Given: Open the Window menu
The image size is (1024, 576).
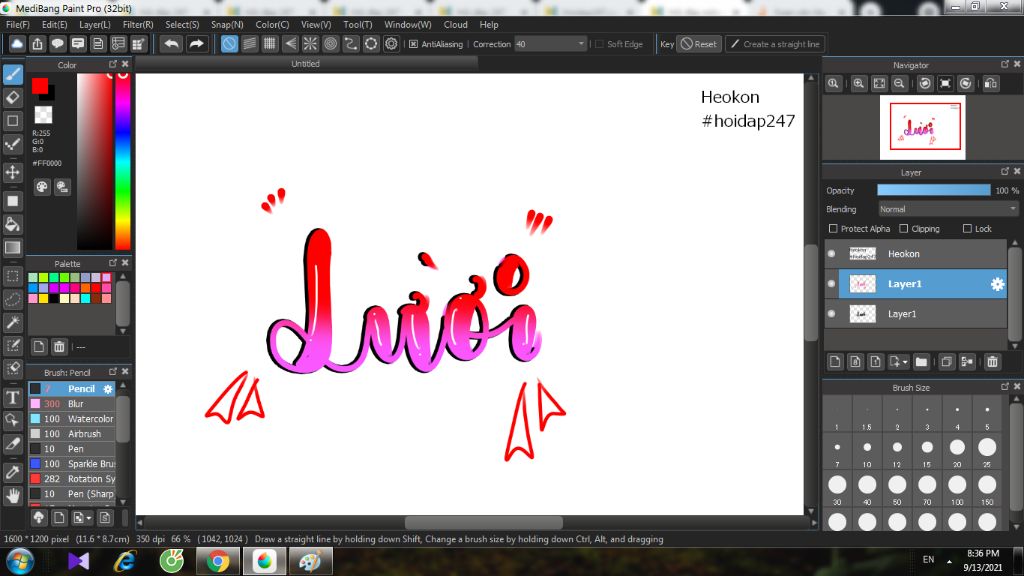Looking at the screenshot, I should [x=408, y=25].
